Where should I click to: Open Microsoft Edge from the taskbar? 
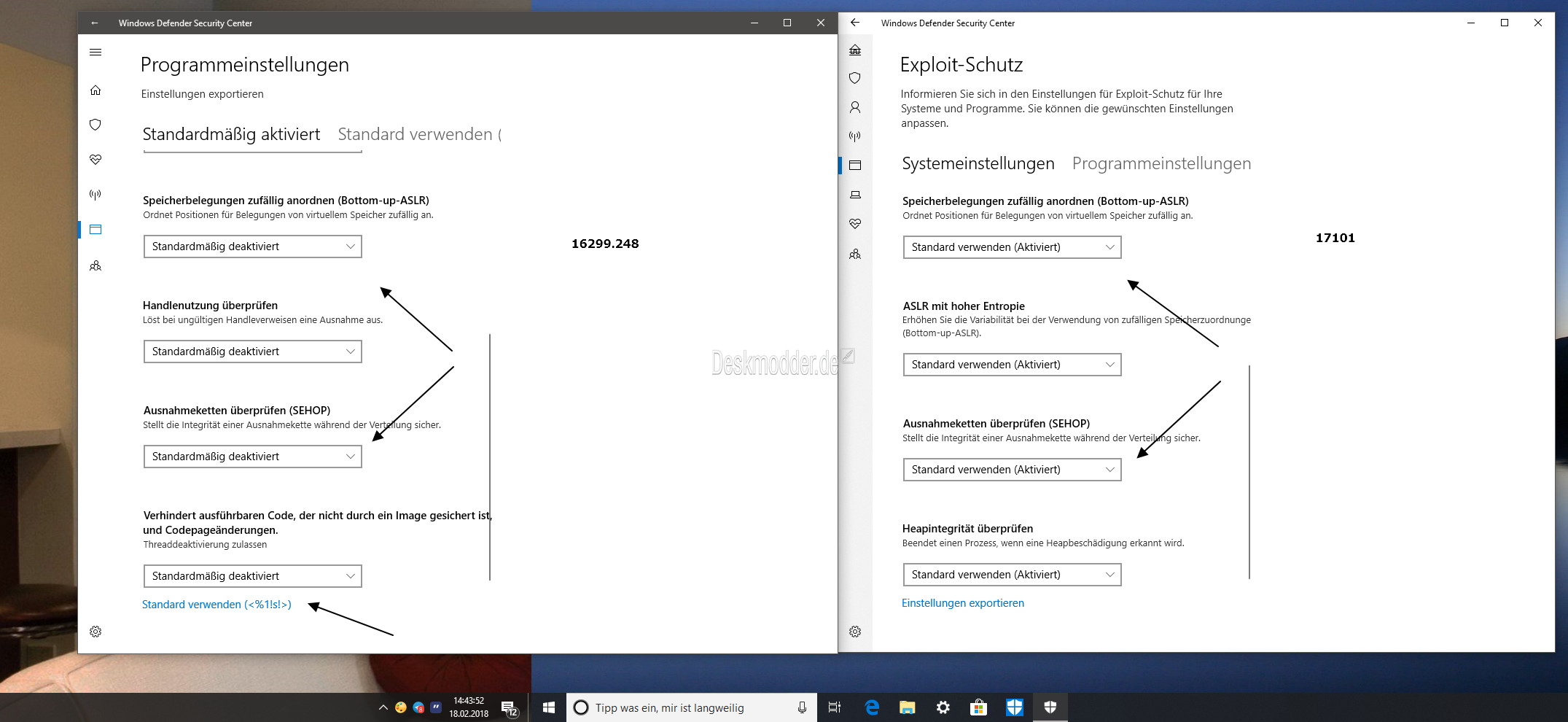pos(872,707)
